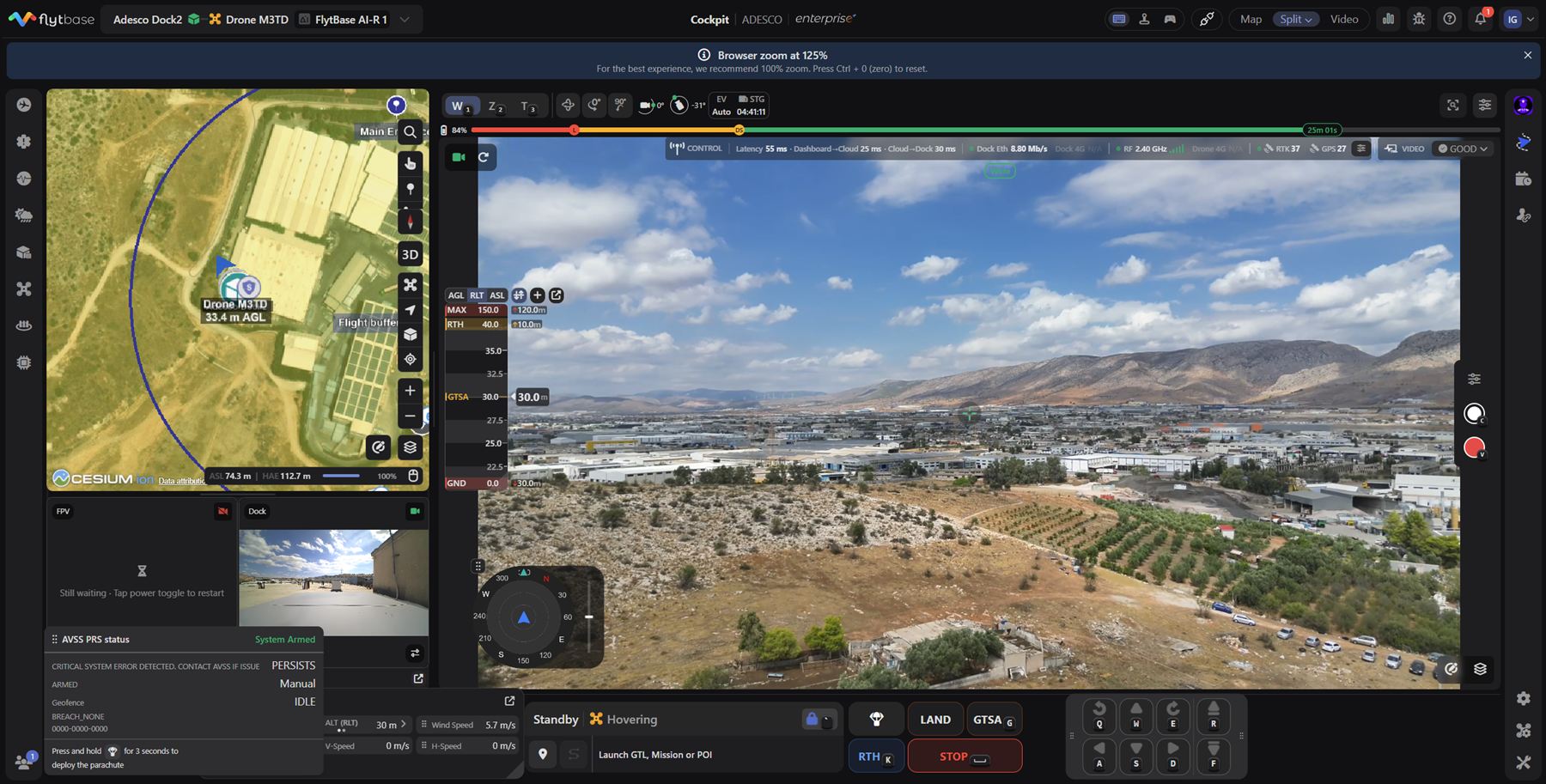Click the white photo capture button

(1474, 414)
